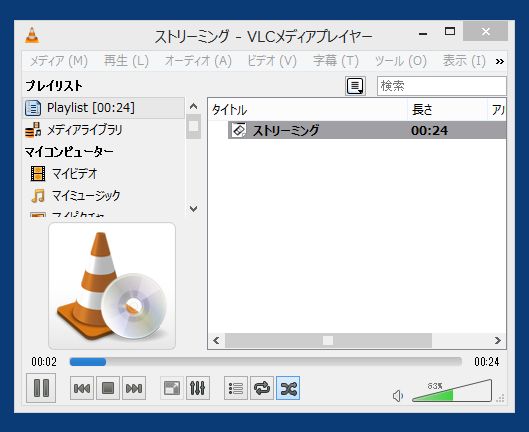
Task: Focus the 検索 search field
Action: coord(442,86)
